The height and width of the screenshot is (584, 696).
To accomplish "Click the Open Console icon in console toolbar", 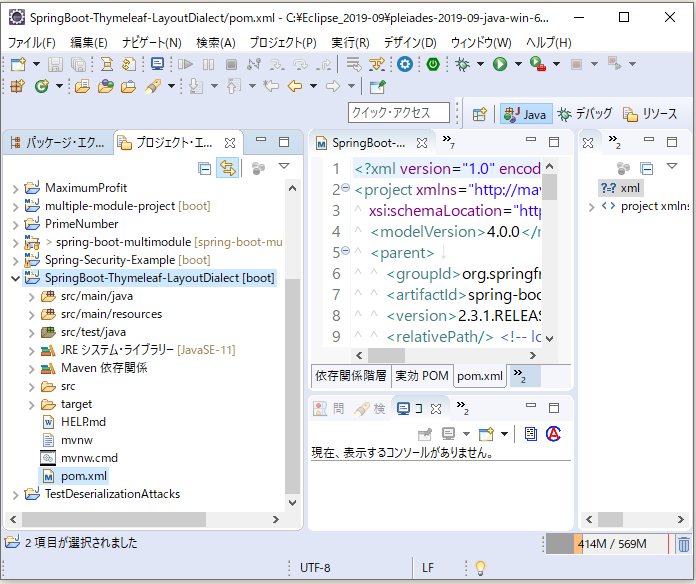I will (x=486, y=434).
